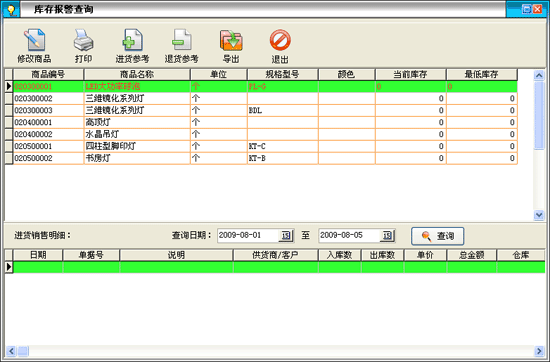
Task: Select product code 020400001
Action: pyautogui.click(x=33, y=122)
